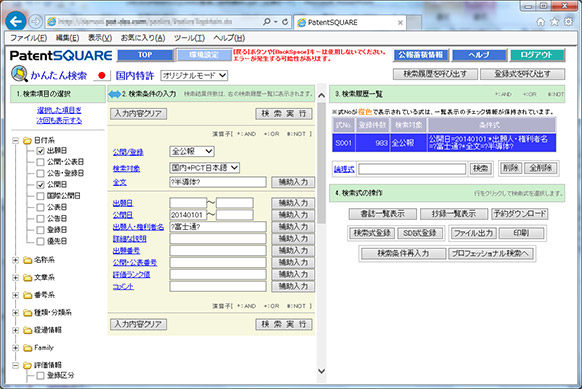Click the プロフェッショナル検索へ button
582x389 pixels.
coord(491,254)
